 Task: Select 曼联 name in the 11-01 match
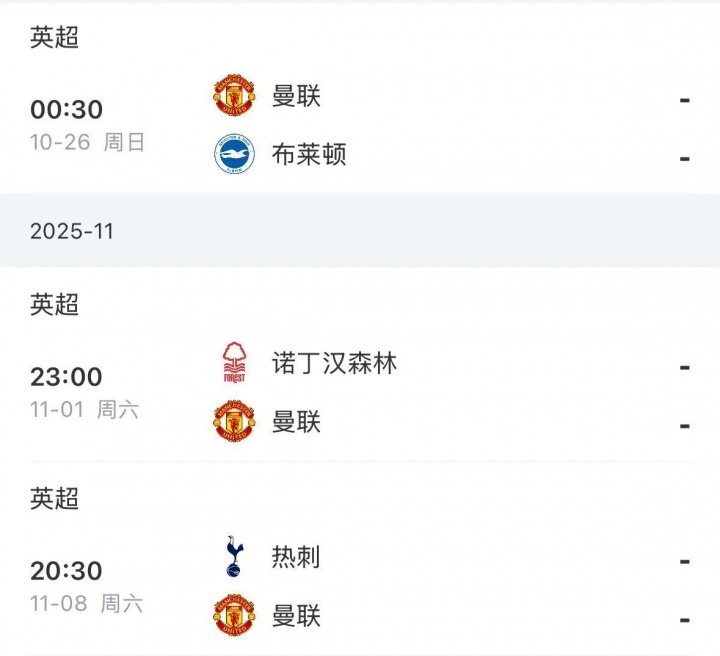click(x=296, y=421)
